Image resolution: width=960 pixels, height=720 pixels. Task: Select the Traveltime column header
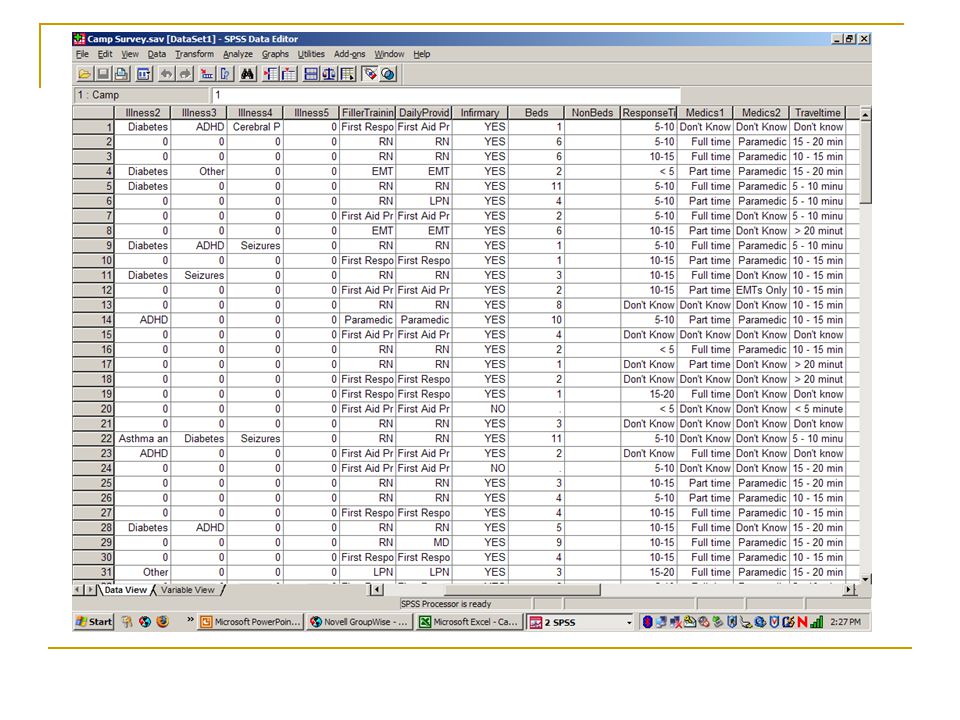pyautogui.click(x=817, y=113)
